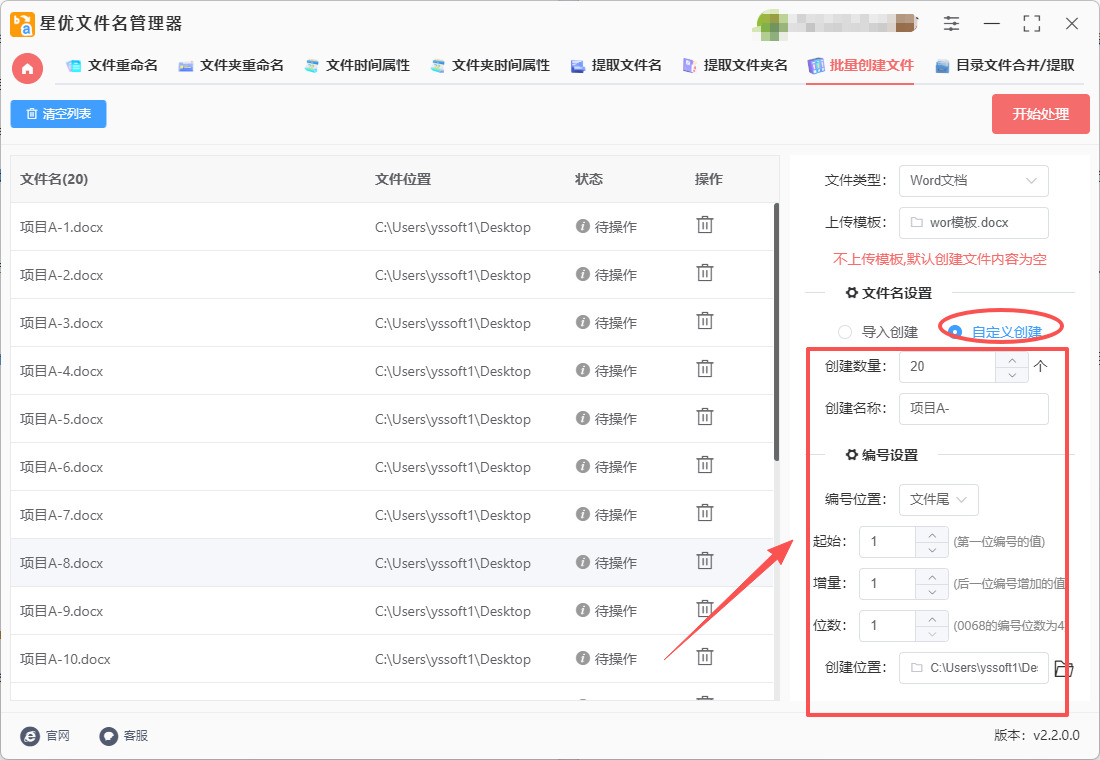Delete the 项目A-2.docx row

(704, 273)
